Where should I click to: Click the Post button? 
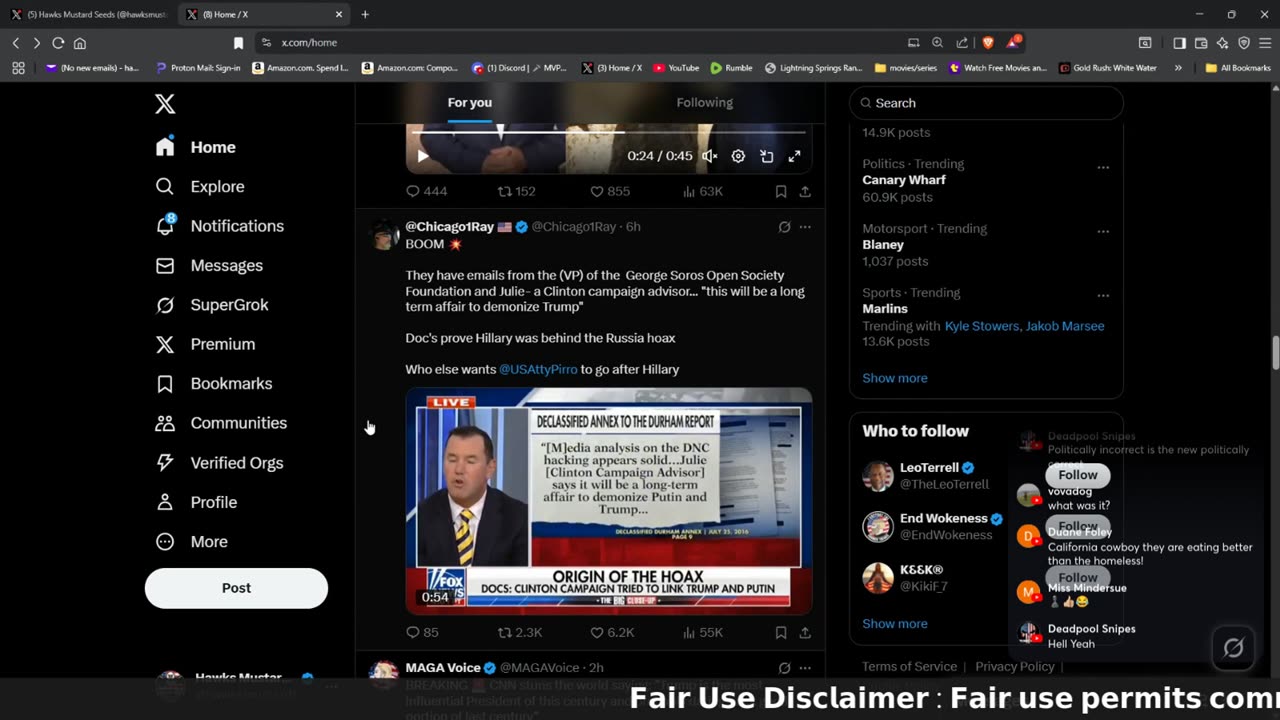coord(236,588)
